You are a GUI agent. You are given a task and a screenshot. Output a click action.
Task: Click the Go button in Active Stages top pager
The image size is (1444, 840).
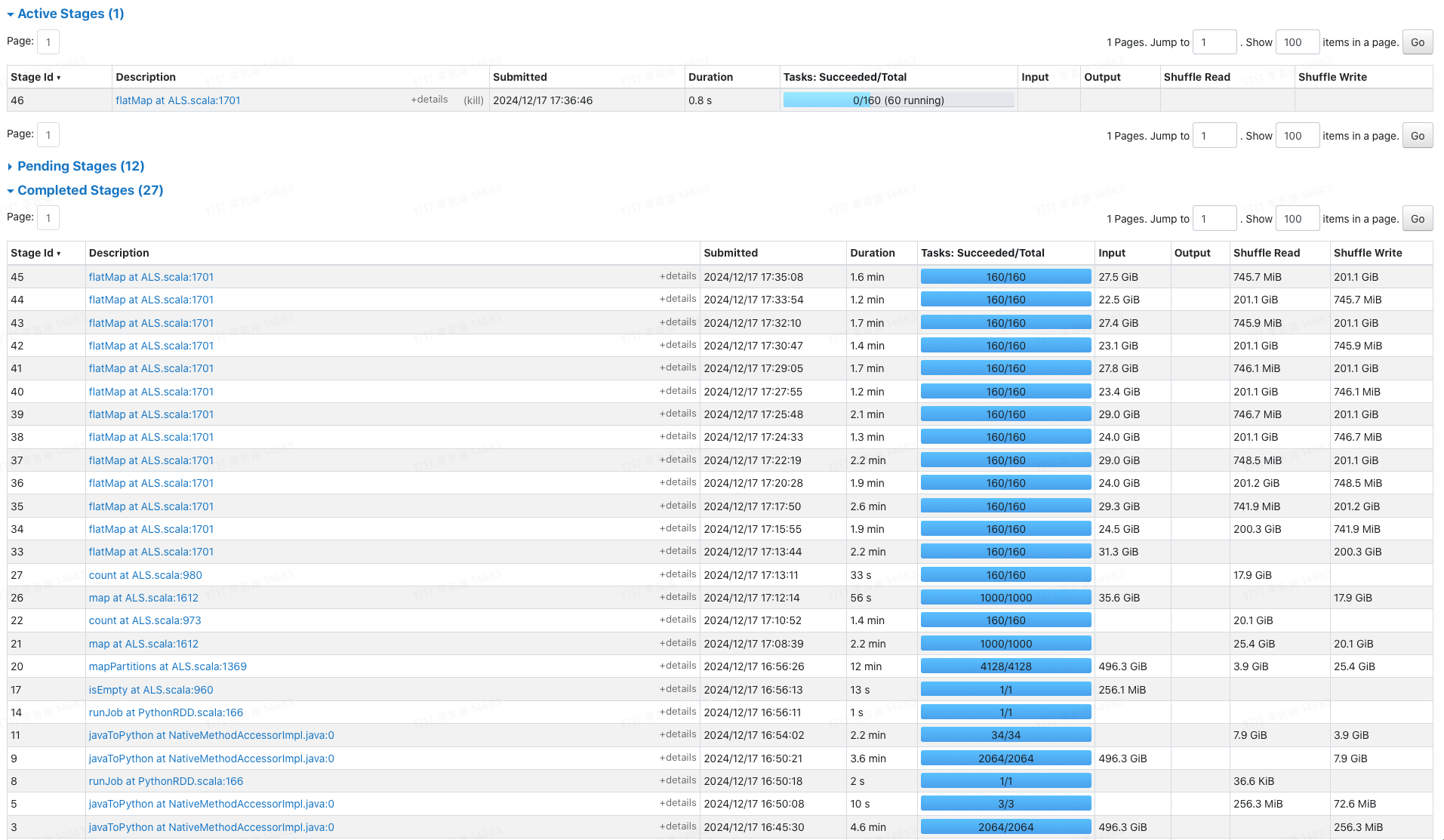coord(1417,42)
